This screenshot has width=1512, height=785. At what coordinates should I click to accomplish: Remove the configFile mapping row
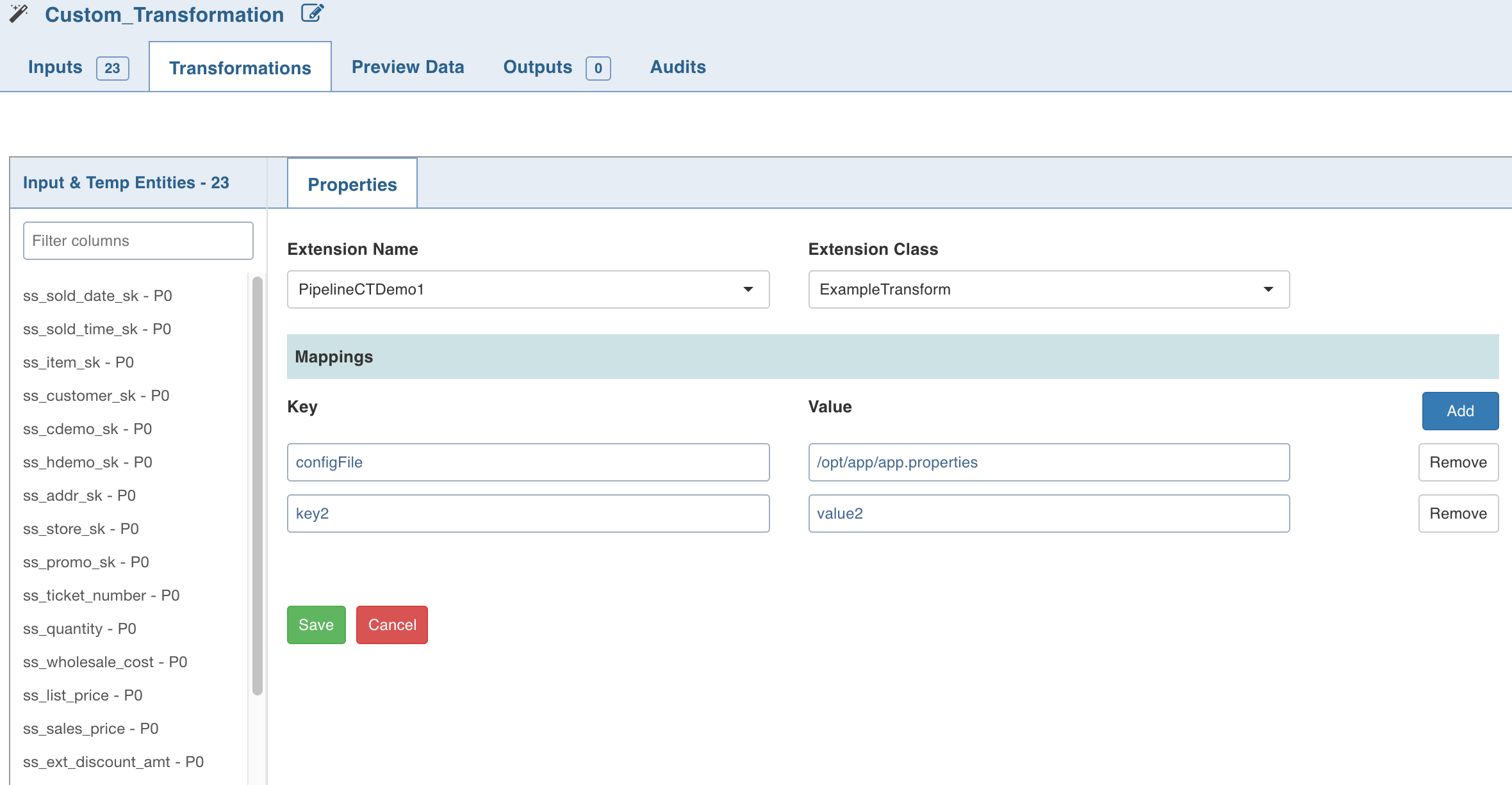[x=1459, y=462]
